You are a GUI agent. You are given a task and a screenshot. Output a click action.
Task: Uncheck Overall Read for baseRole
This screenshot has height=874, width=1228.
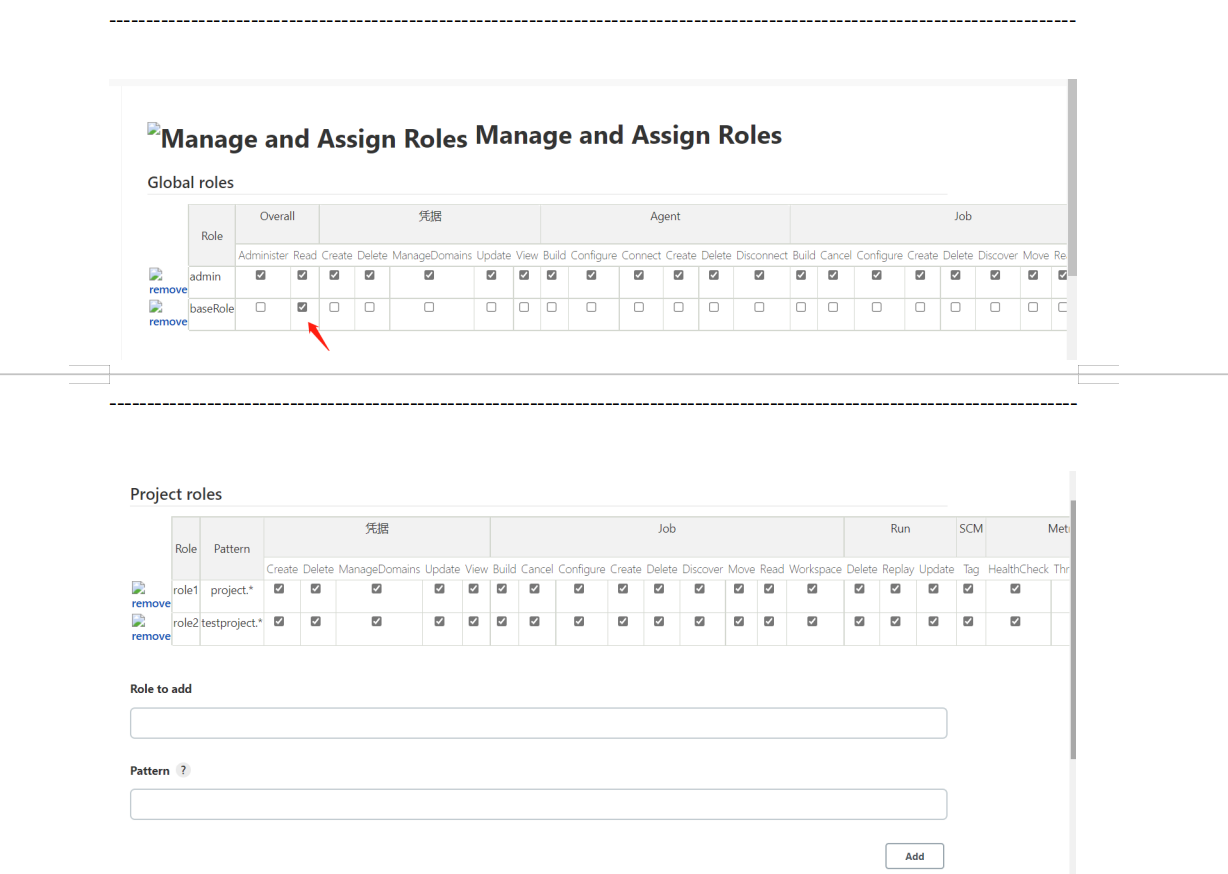pyautogui.click(x=302, y=307)
